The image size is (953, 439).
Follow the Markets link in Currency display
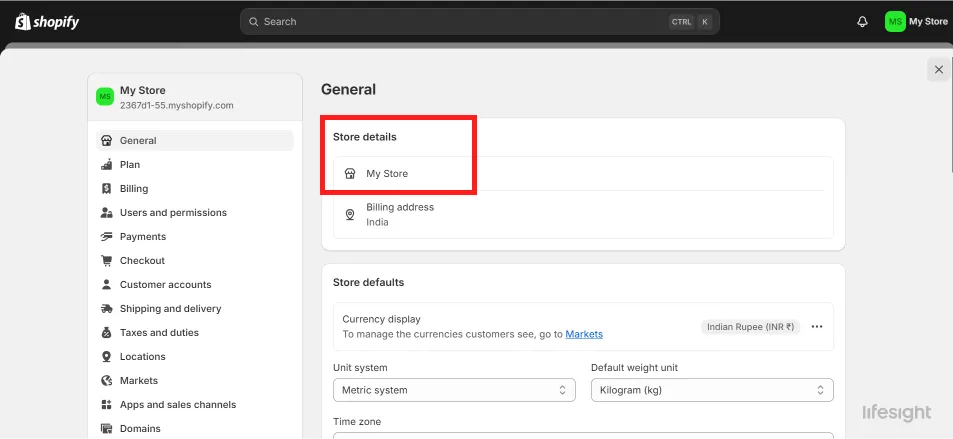pyautogui.click(x=584, y=334)
